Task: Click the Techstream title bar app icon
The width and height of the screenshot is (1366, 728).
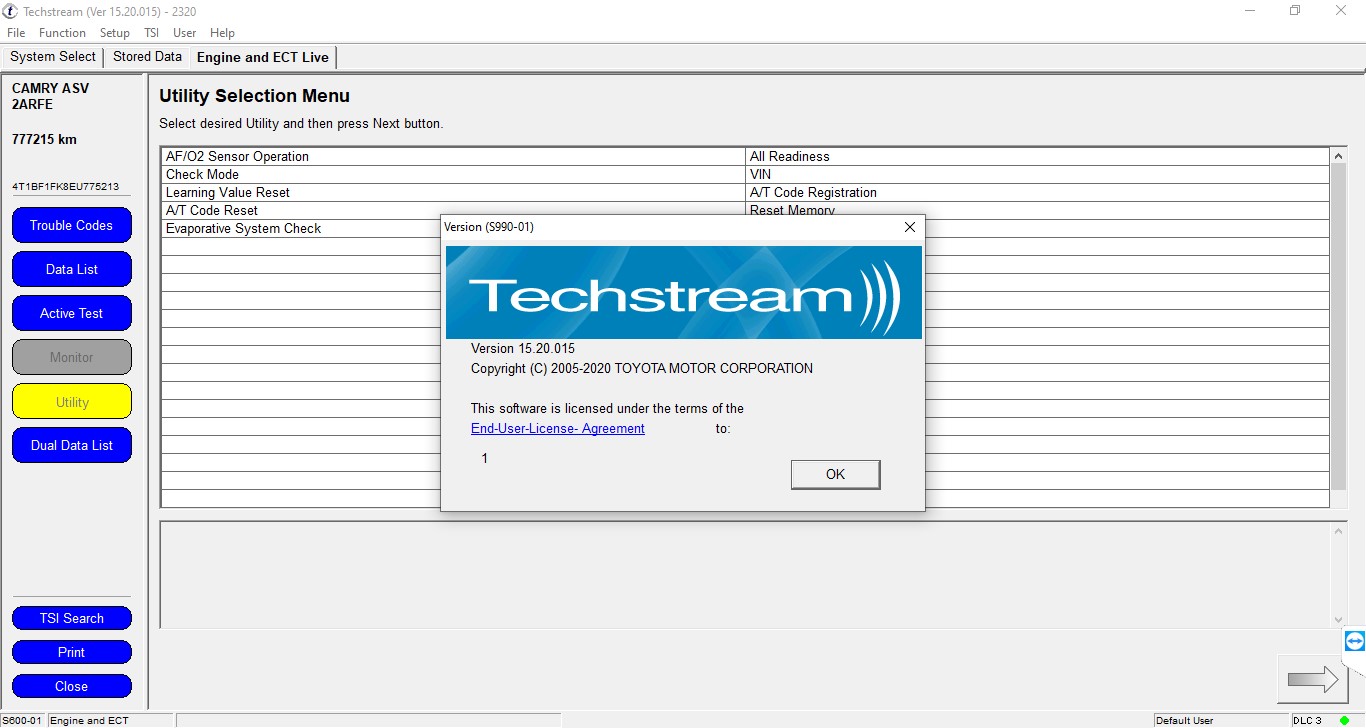Action: tap(10, 11)
